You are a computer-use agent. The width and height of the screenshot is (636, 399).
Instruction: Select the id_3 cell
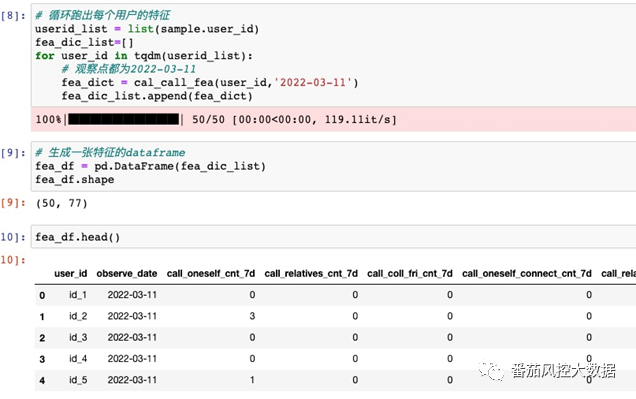tap(78, 337)
